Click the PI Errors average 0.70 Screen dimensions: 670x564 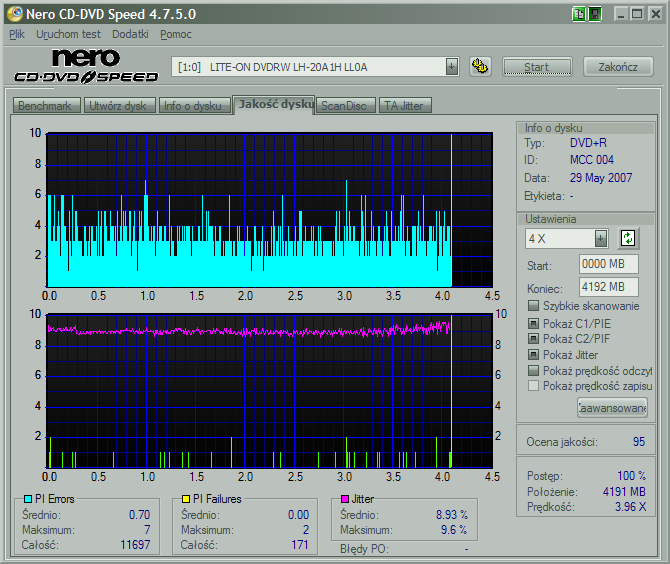pyautogui.click(x=140, y=515)
